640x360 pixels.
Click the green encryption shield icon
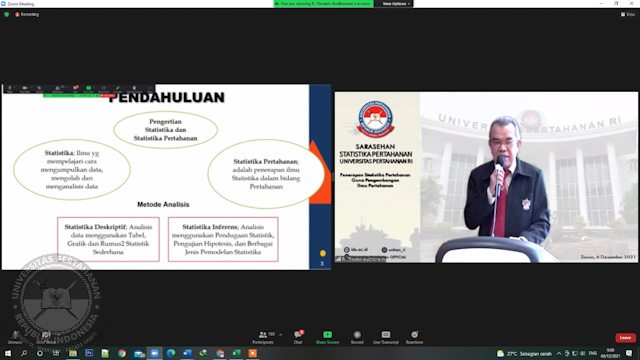click(x=7, y=14)
